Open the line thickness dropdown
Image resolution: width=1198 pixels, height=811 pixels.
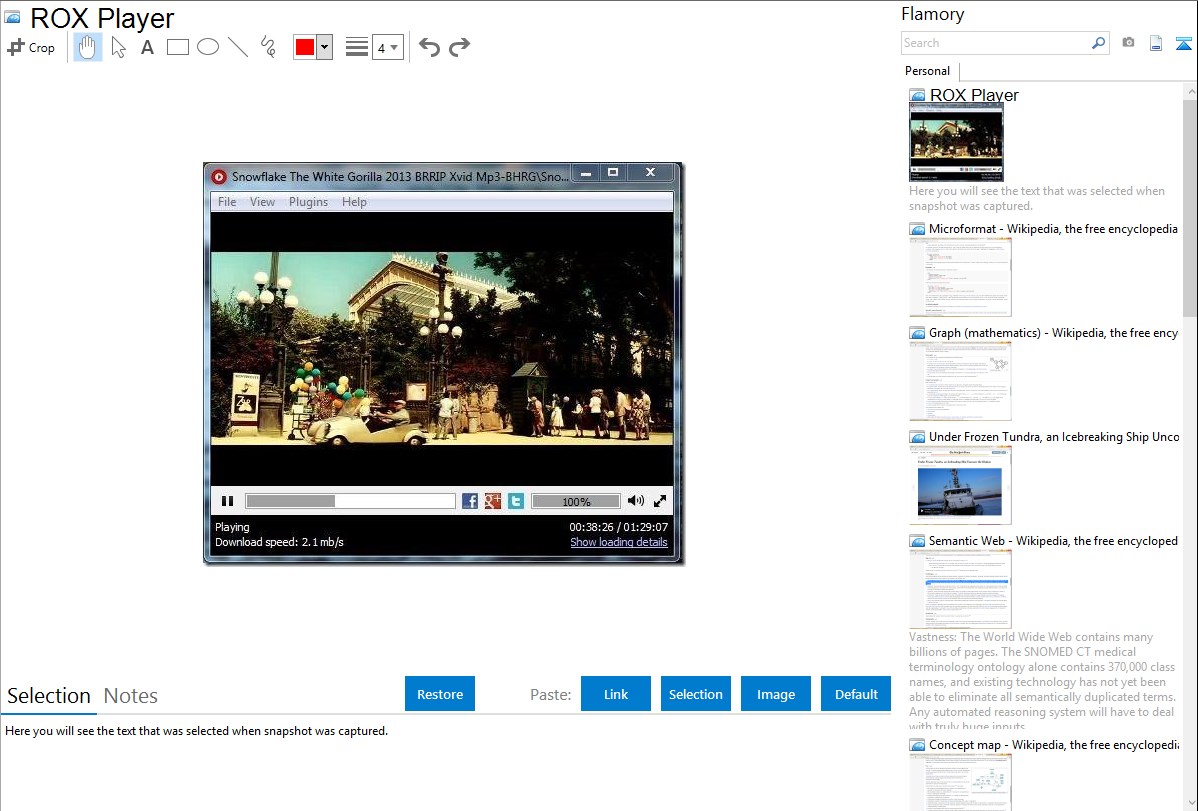387,47
